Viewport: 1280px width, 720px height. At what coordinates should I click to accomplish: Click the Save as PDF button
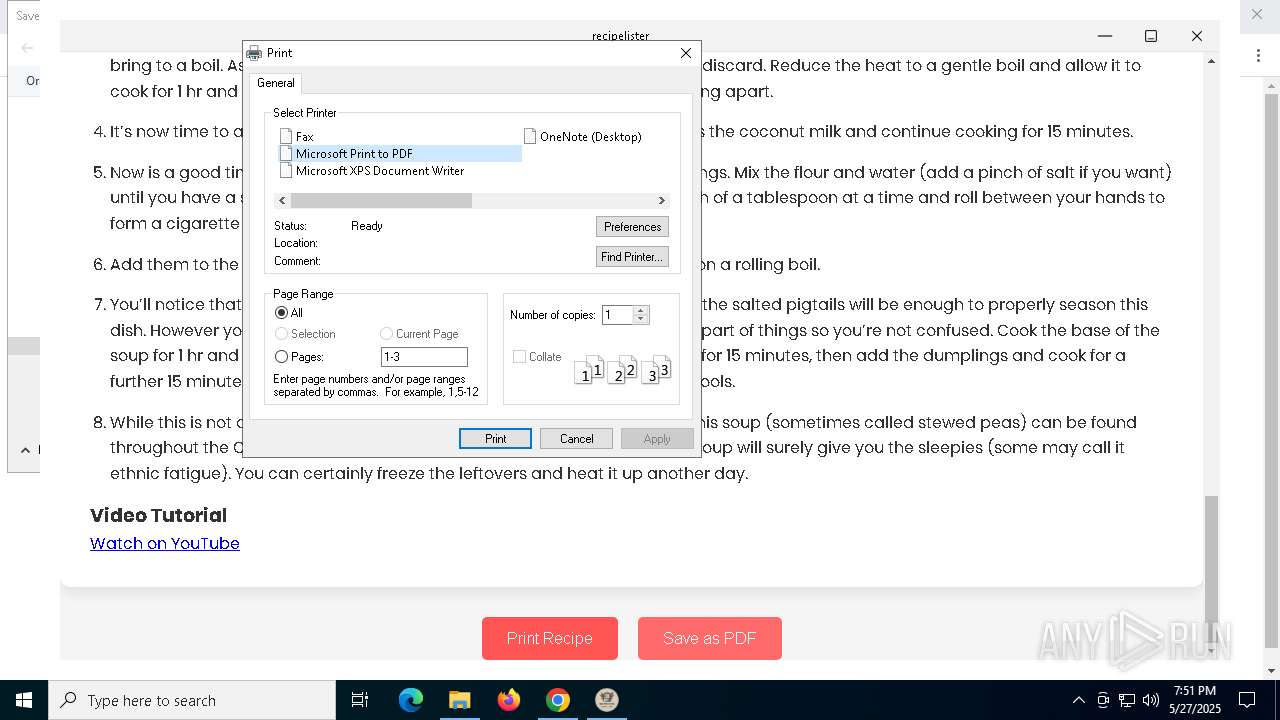click(x=710, y=638)
